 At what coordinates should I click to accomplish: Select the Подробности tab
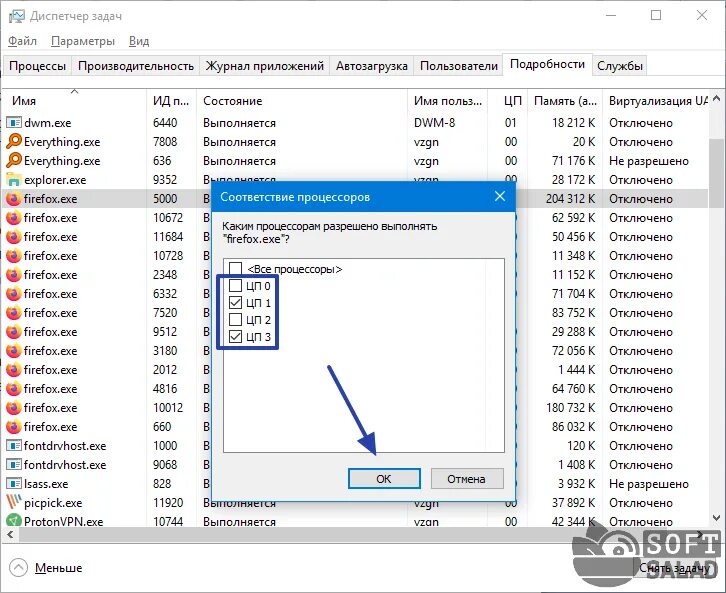pyautogui.click(x=547, y=64)
